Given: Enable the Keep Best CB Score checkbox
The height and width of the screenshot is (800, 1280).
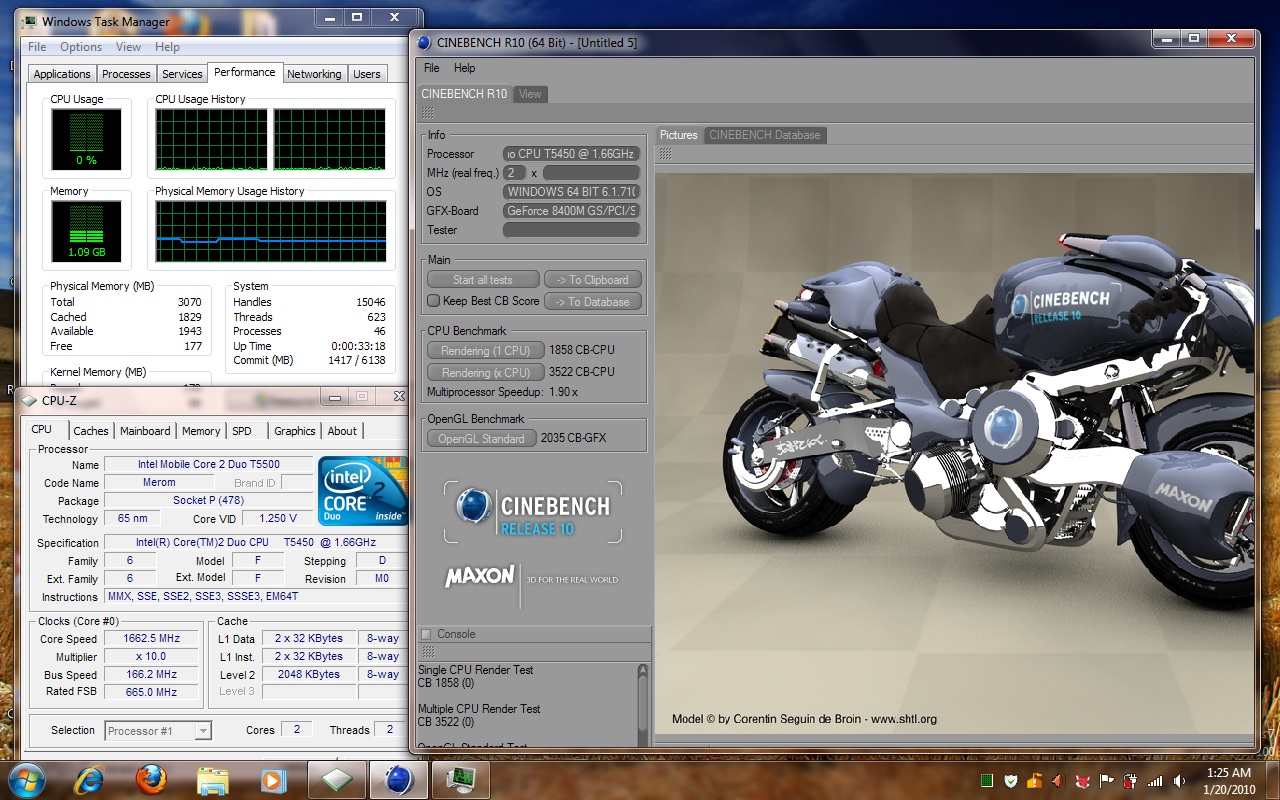Looking at the screenshot, I should coord(433,301).
